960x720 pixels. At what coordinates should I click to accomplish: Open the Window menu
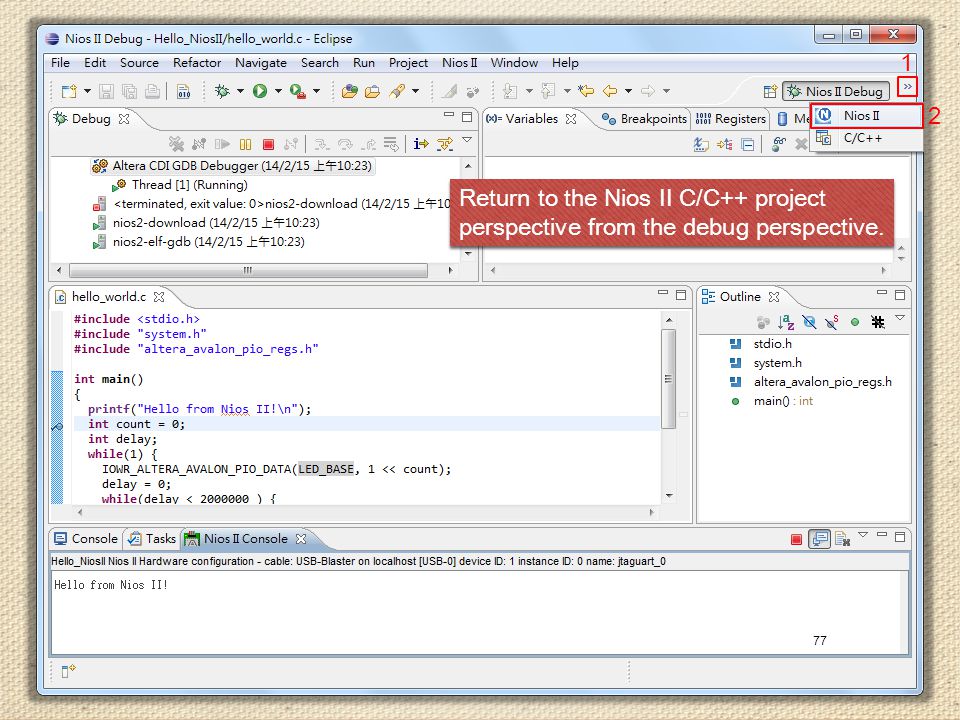coord(514,62)
